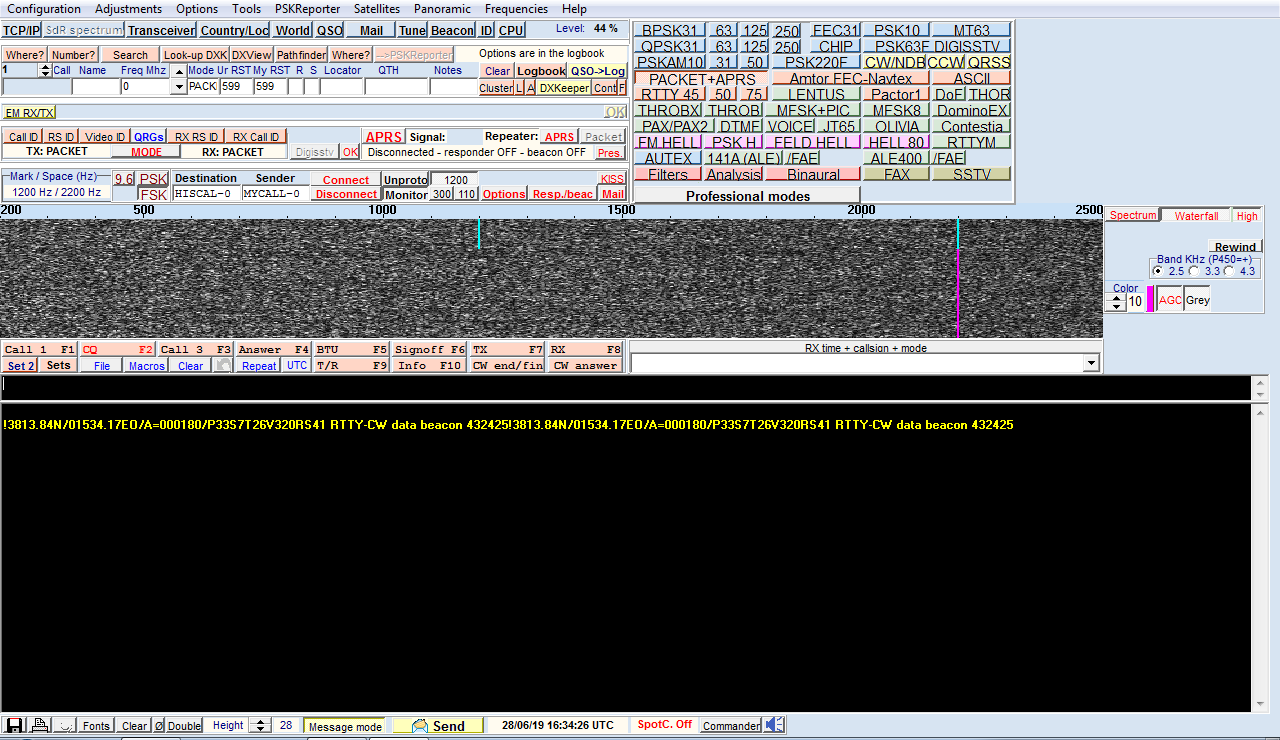Click the Connect button
This screenshot has width=1280, height=740.
346,180
